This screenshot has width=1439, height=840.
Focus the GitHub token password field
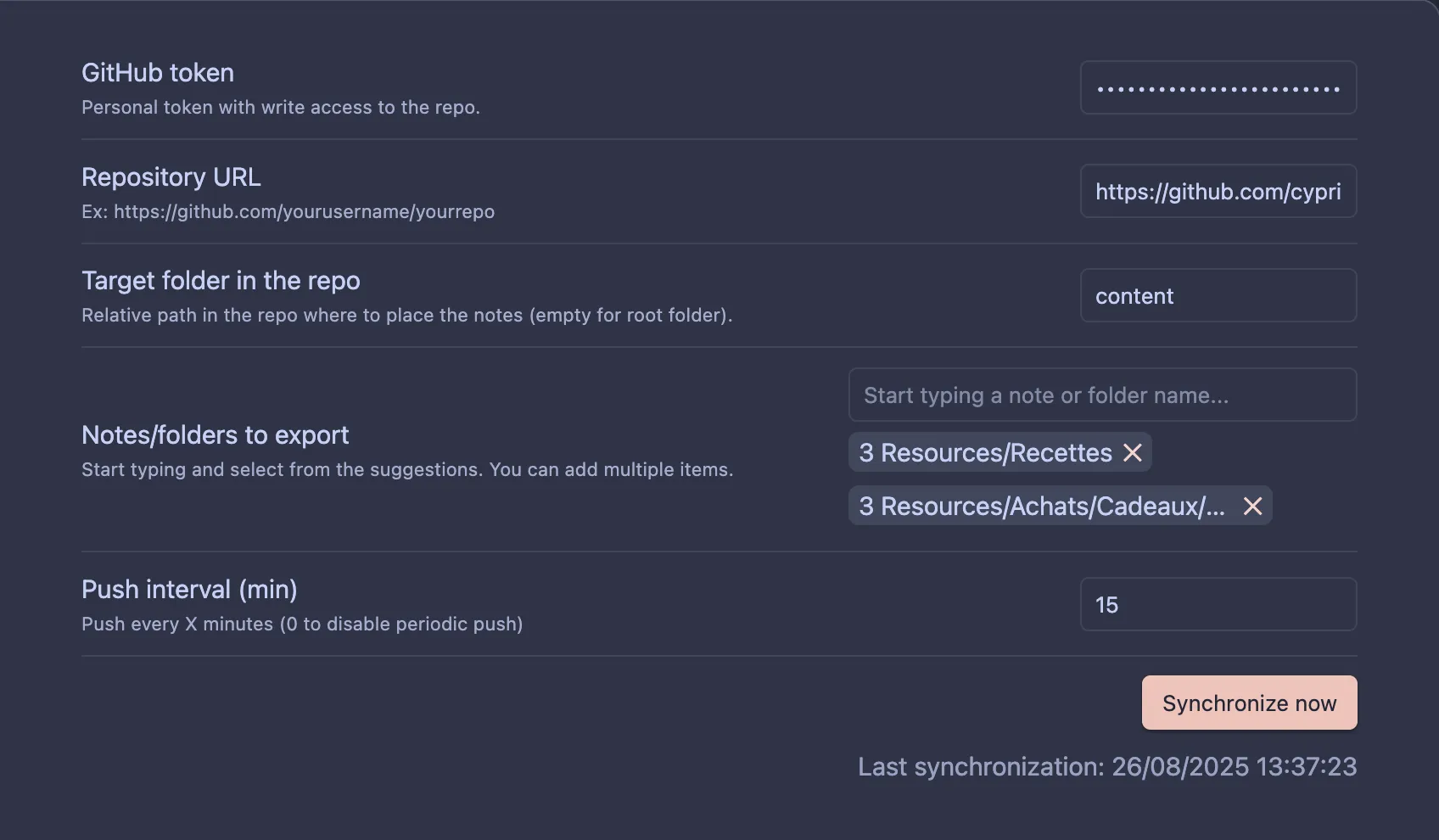click(x=1218, y=87)
